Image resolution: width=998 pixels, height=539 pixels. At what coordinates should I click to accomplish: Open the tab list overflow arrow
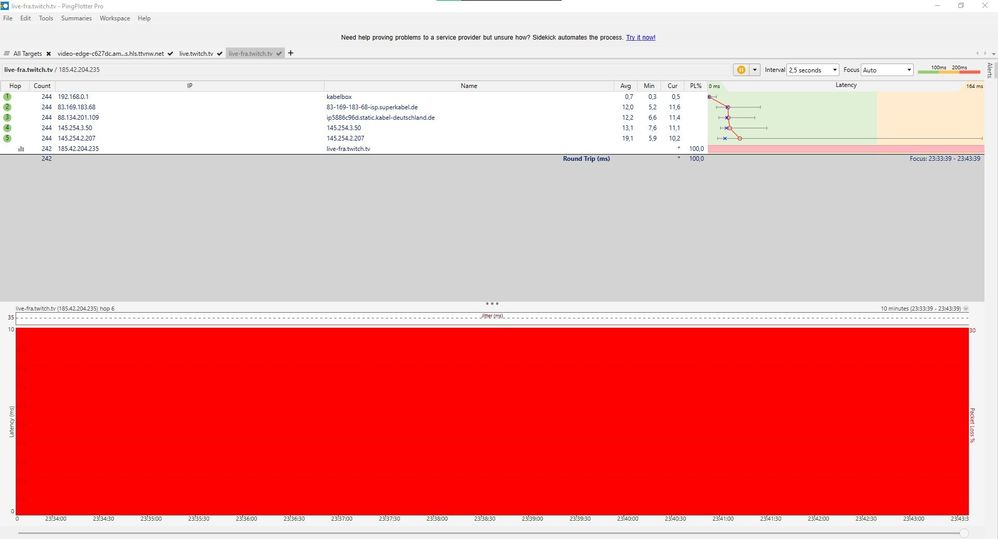click(994, 53)
